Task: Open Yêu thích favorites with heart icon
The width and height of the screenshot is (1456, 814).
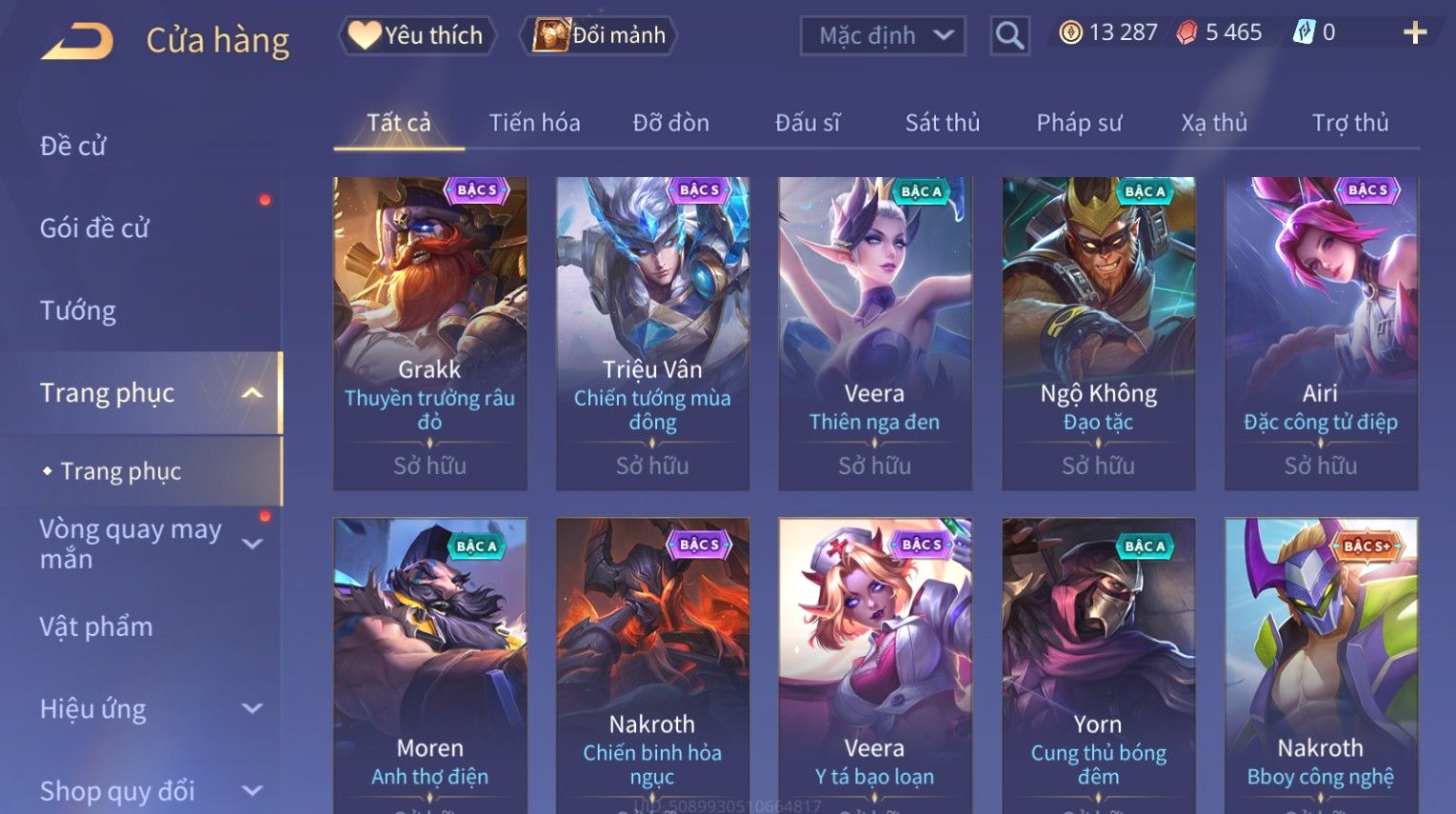Action: 416,35
